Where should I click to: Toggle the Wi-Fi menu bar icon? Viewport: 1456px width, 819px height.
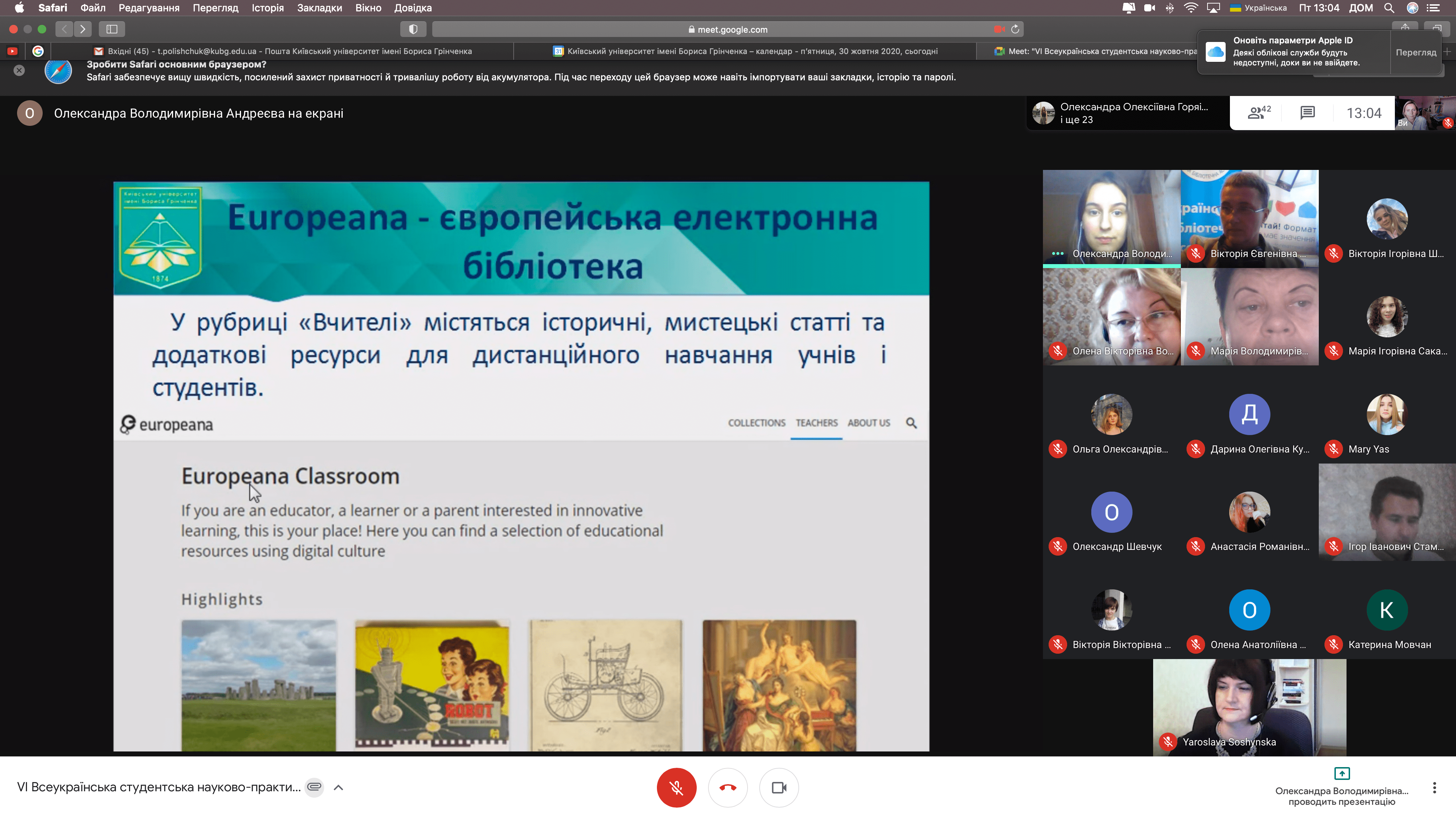click(1190, 8)
